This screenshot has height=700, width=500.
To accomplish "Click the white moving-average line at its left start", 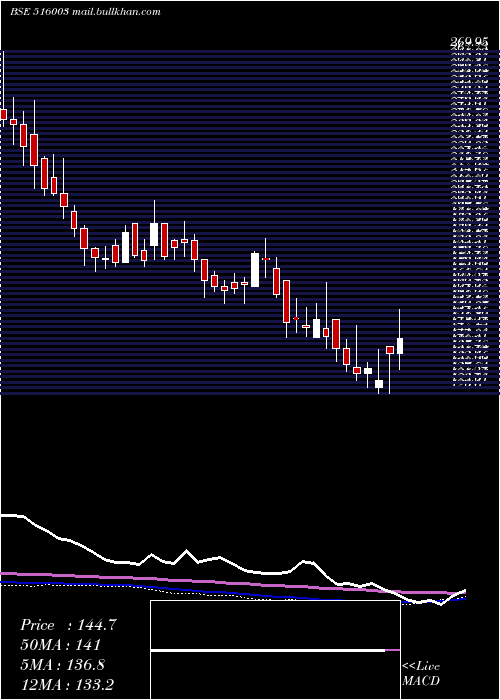I will coord(11,516).
